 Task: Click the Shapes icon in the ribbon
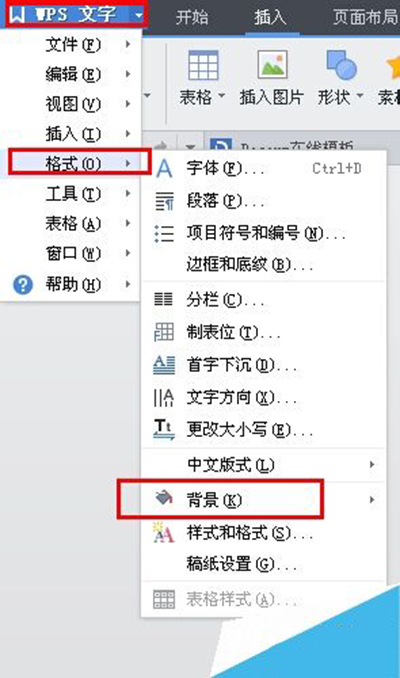(x=341, y=65)
